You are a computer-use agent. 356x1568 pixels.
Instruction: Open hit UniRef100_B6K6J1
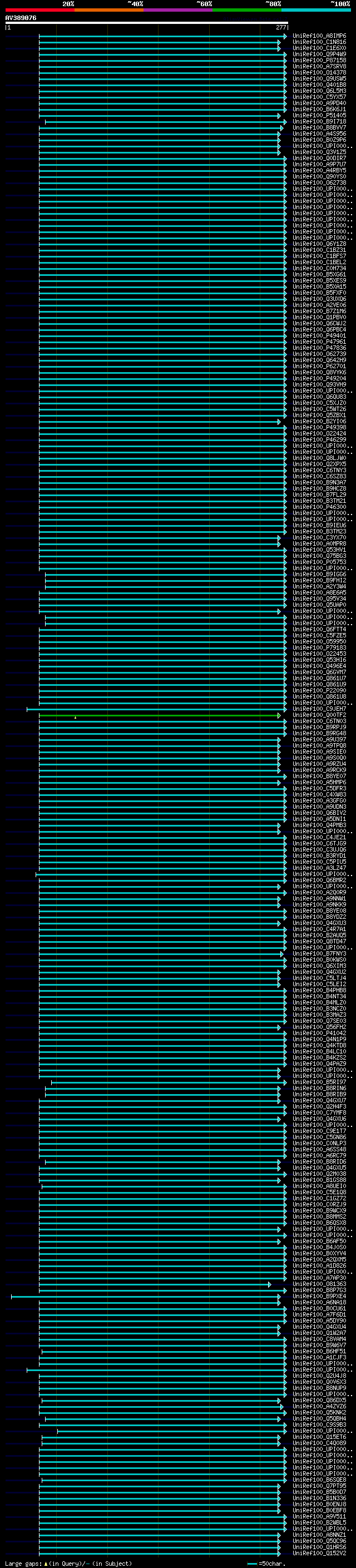coord(319,110)
